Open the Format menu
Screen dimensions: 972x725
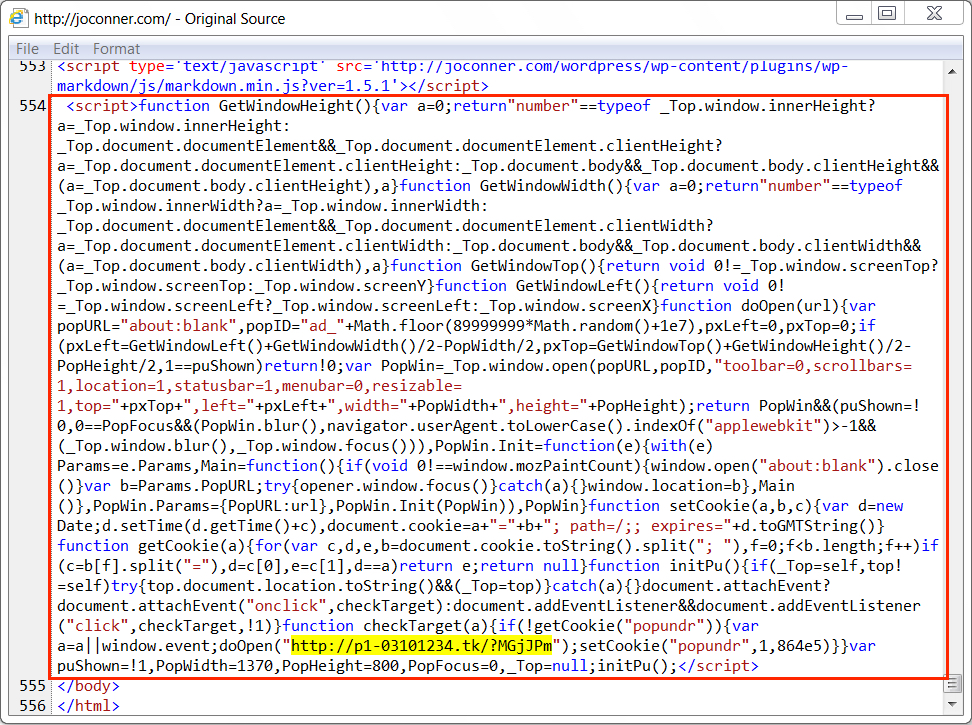click(117, 48)
